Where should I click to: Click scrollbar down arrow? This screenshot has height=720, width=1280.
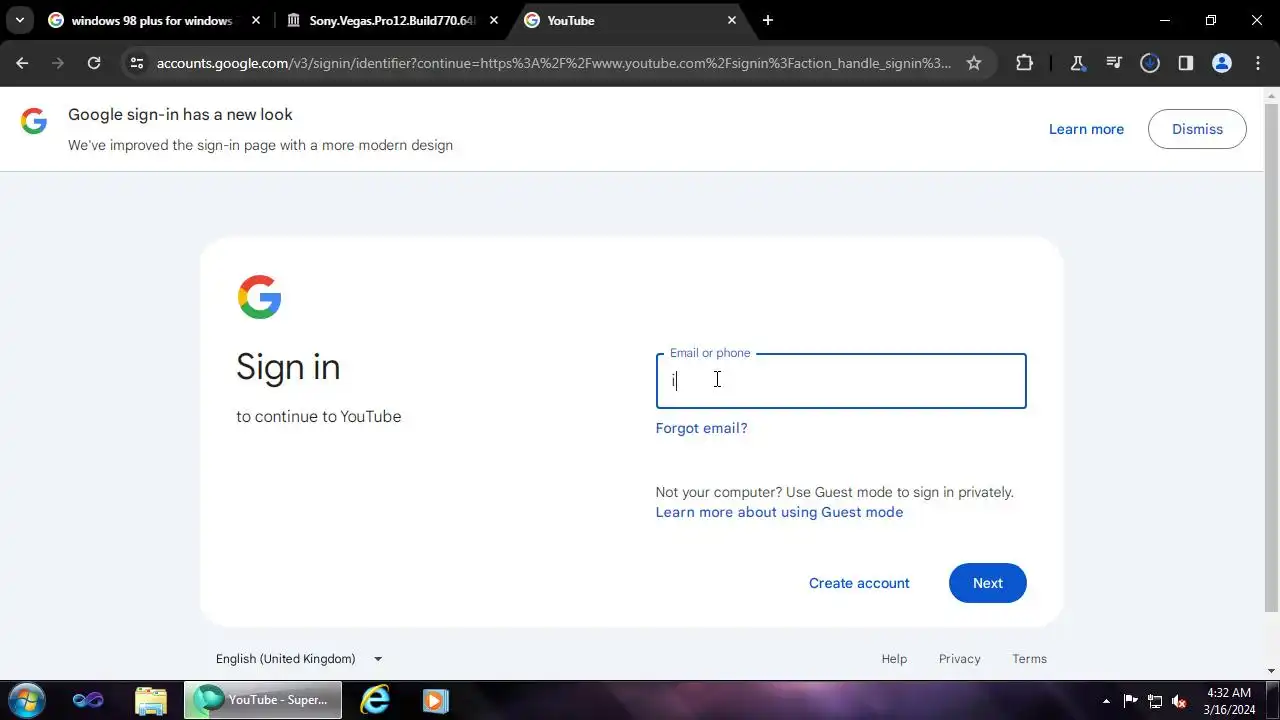1272,671
